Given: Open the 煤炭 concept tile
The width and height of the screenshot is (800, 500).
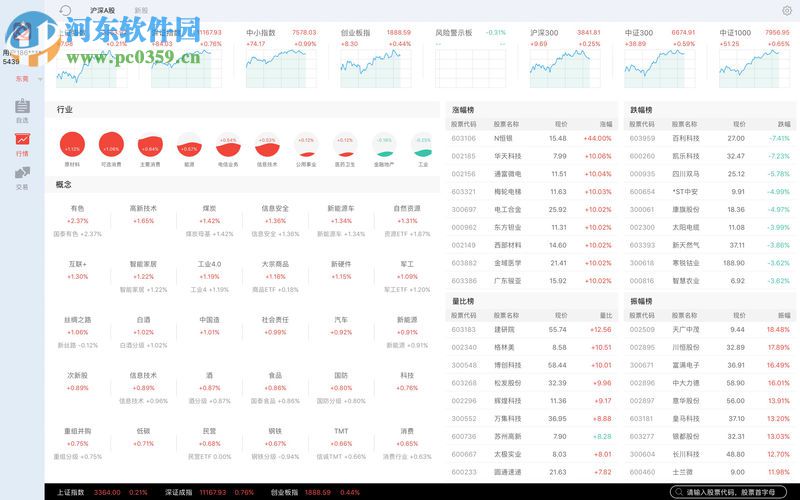Looking at the screenshot, I should [209, 220].
